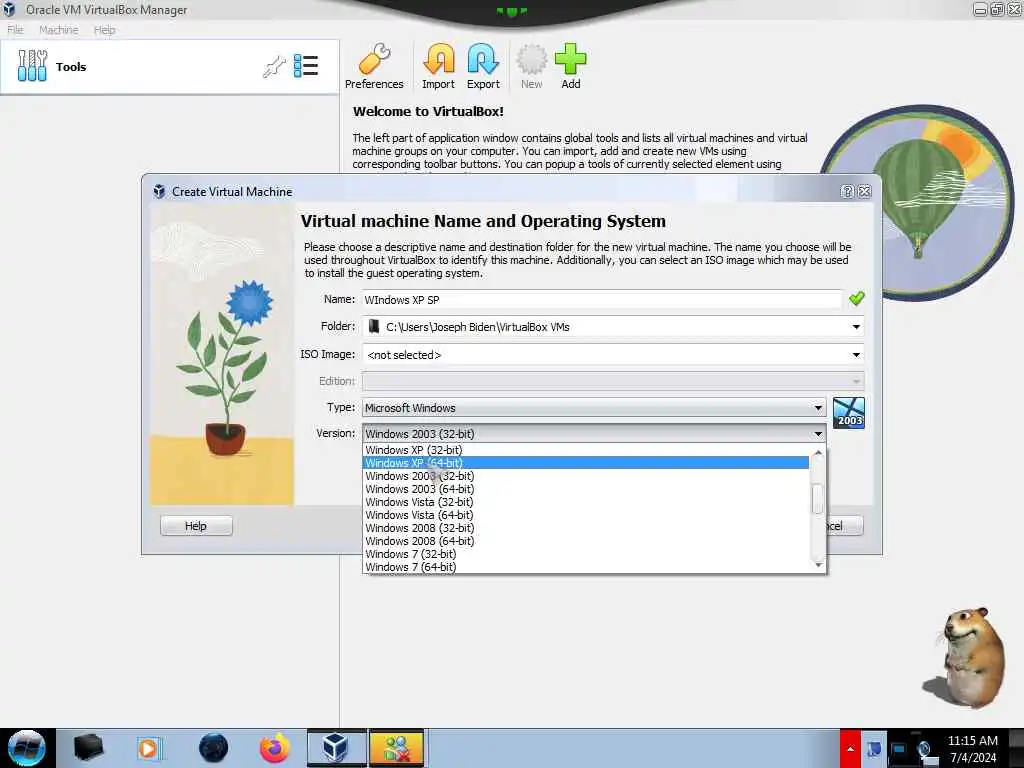Close the Create Virtual Machine dialog
Screen dimensions: 1024x768
865,191
